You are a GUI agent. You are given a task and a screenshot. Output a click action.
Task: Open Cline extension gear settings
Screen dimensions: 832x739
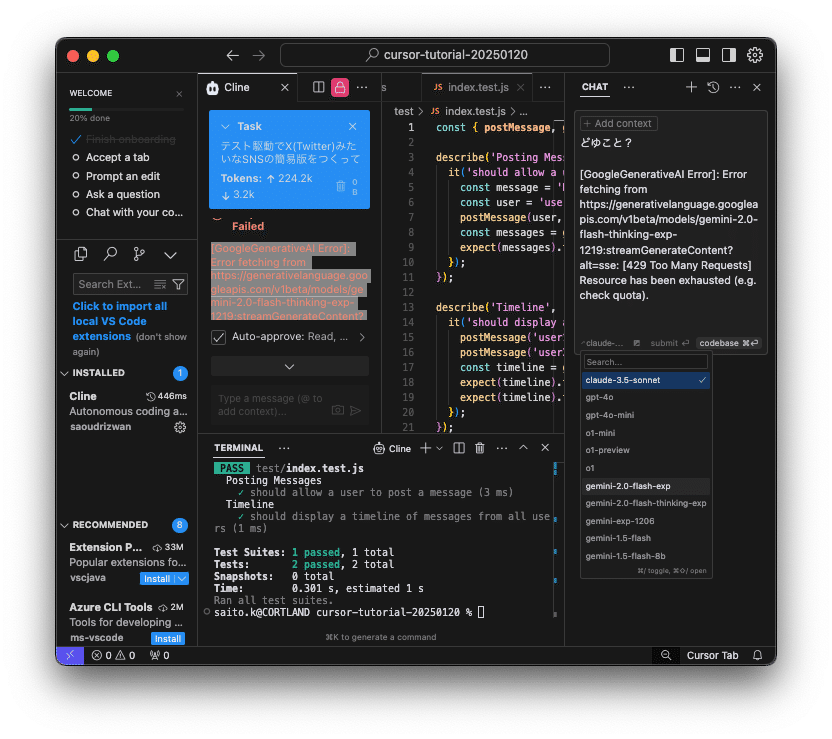(x=180, y=428)
